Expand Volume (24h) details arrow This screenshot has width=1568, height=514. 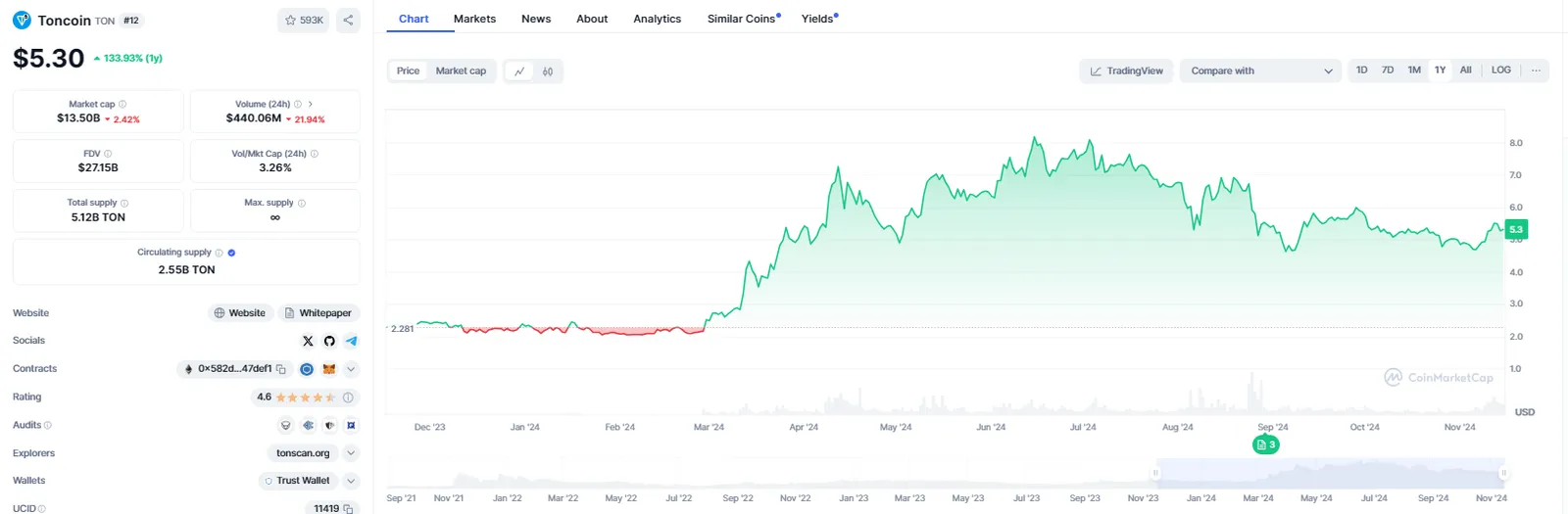[311, 104]
